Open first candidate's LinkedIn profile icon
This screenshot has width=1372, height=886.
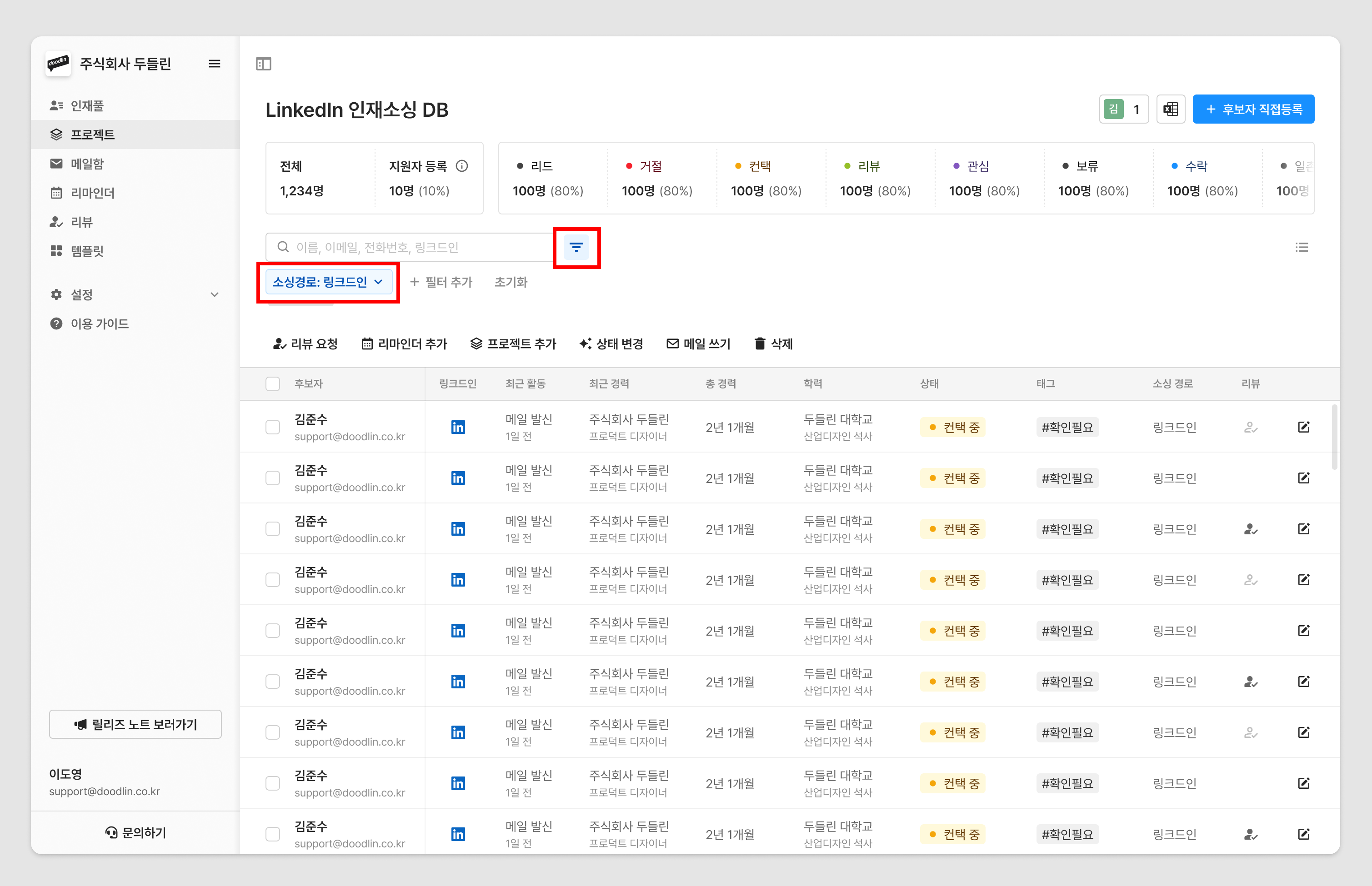click(457, 428)
